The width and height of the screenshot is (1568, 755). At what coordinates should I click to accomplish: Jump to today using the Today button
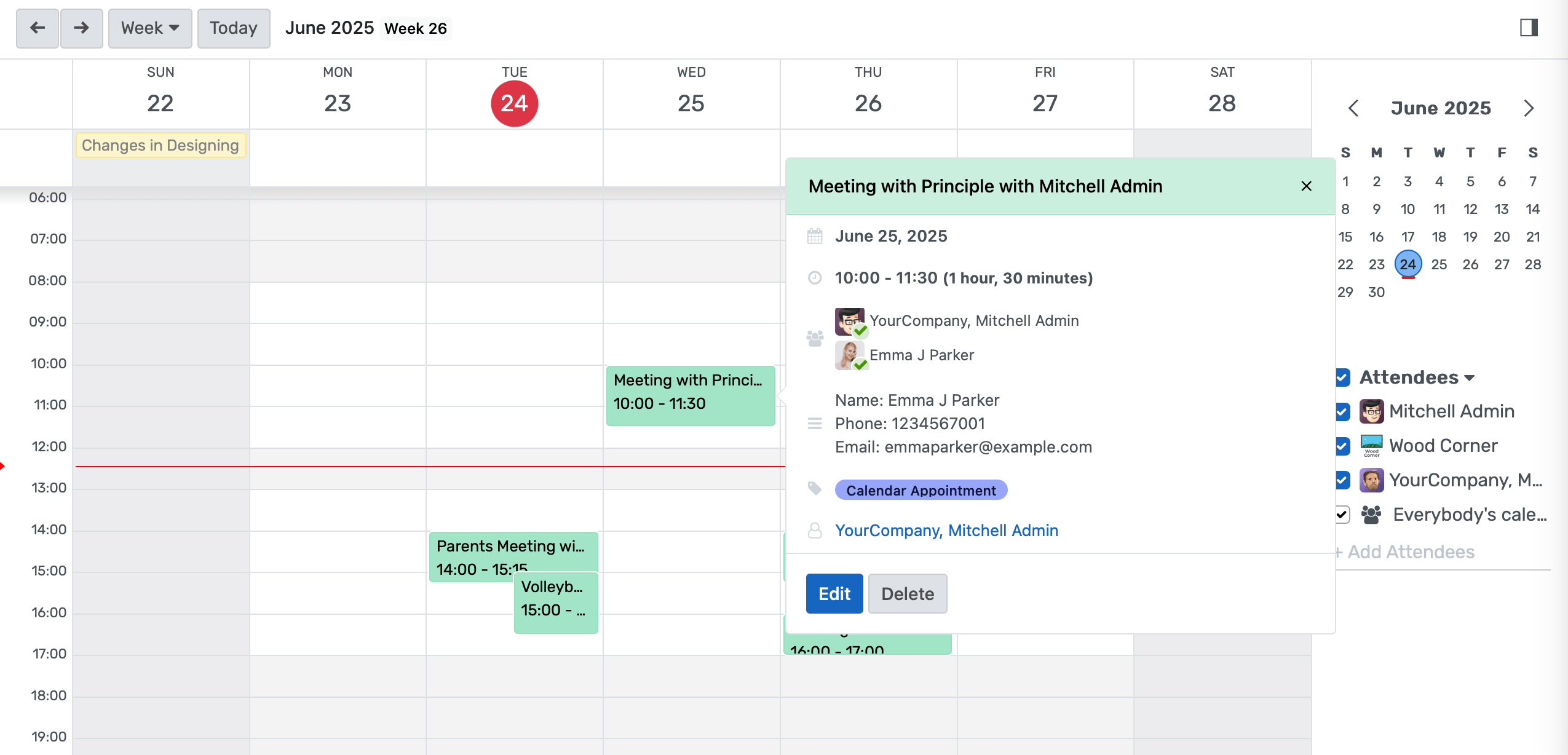click(233, 28)
